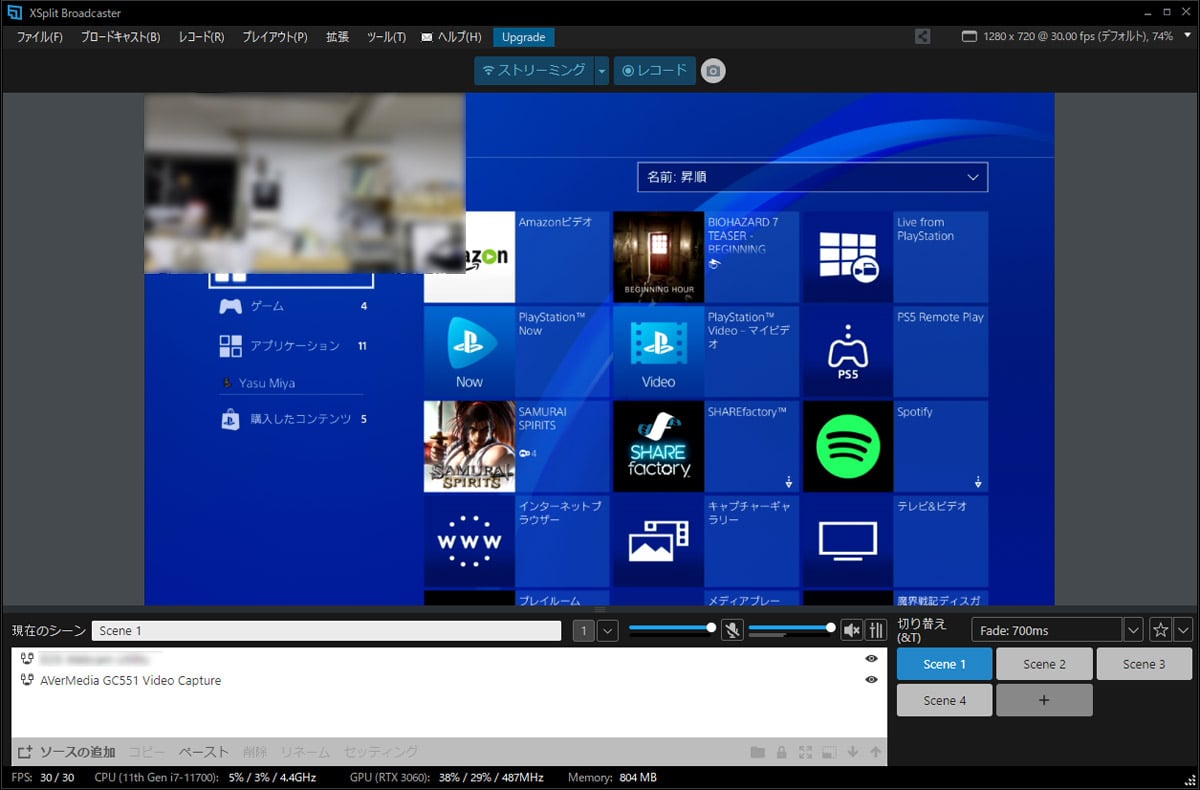This screenshot has width=1200, height=790.
Task: Select the Spotify tile
Action: [x=895, y=447]
